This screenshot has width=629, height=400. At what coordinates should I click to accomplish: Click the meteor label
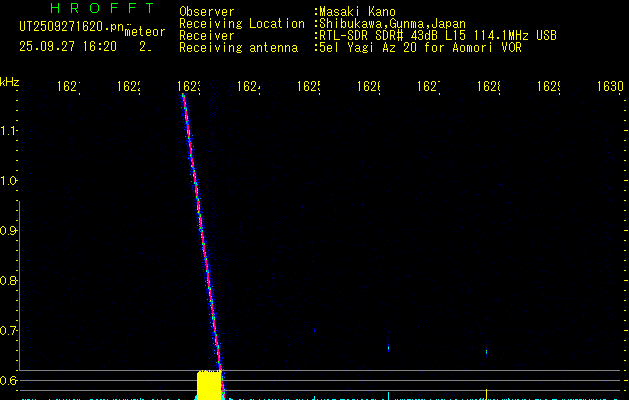(x=145, y=32)
